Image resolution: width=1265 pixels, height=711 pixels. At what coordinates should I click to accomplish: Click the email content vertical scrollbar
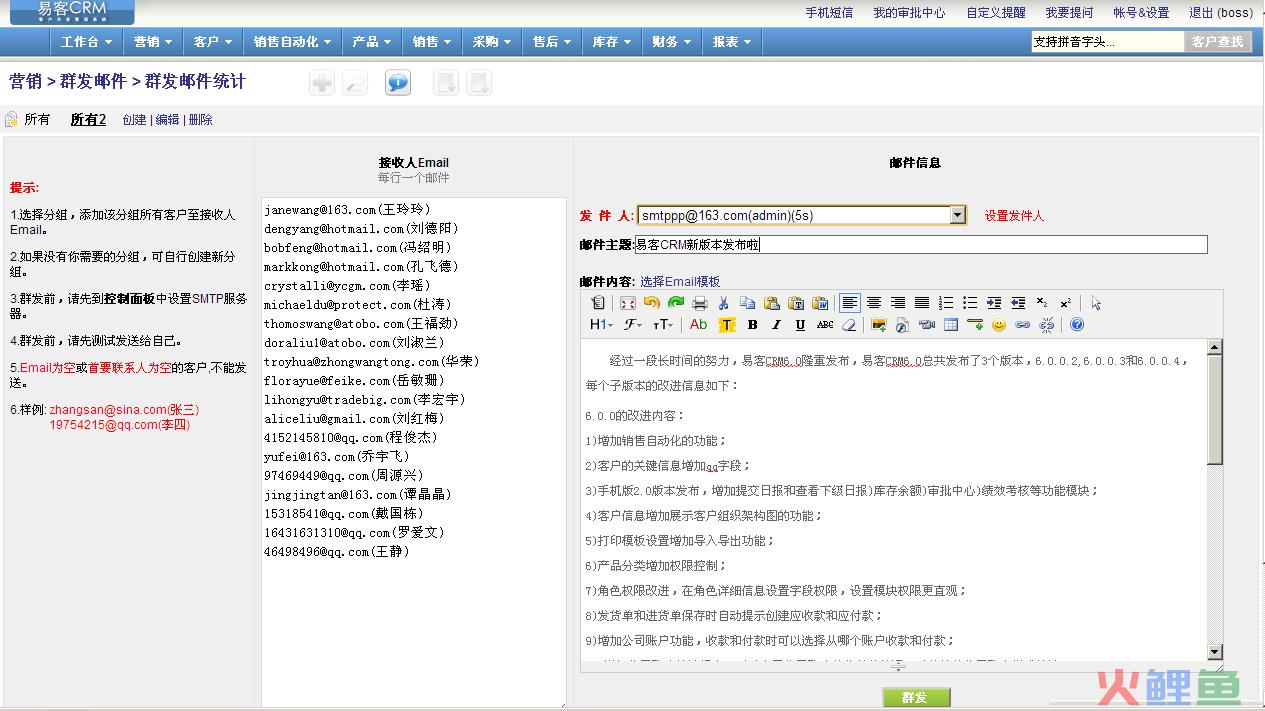click(x=1215, y=500)
